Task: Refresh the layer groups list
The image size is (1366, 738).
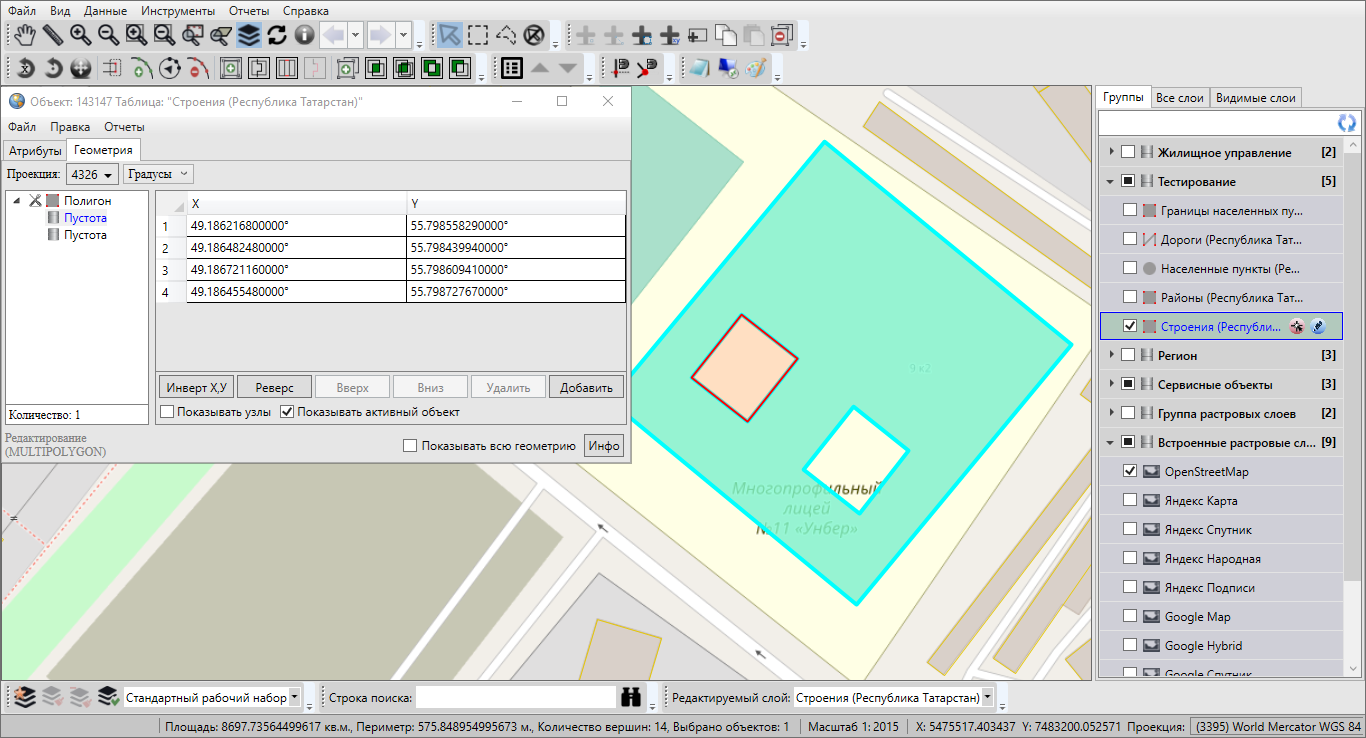Action: pos(1347,123)
